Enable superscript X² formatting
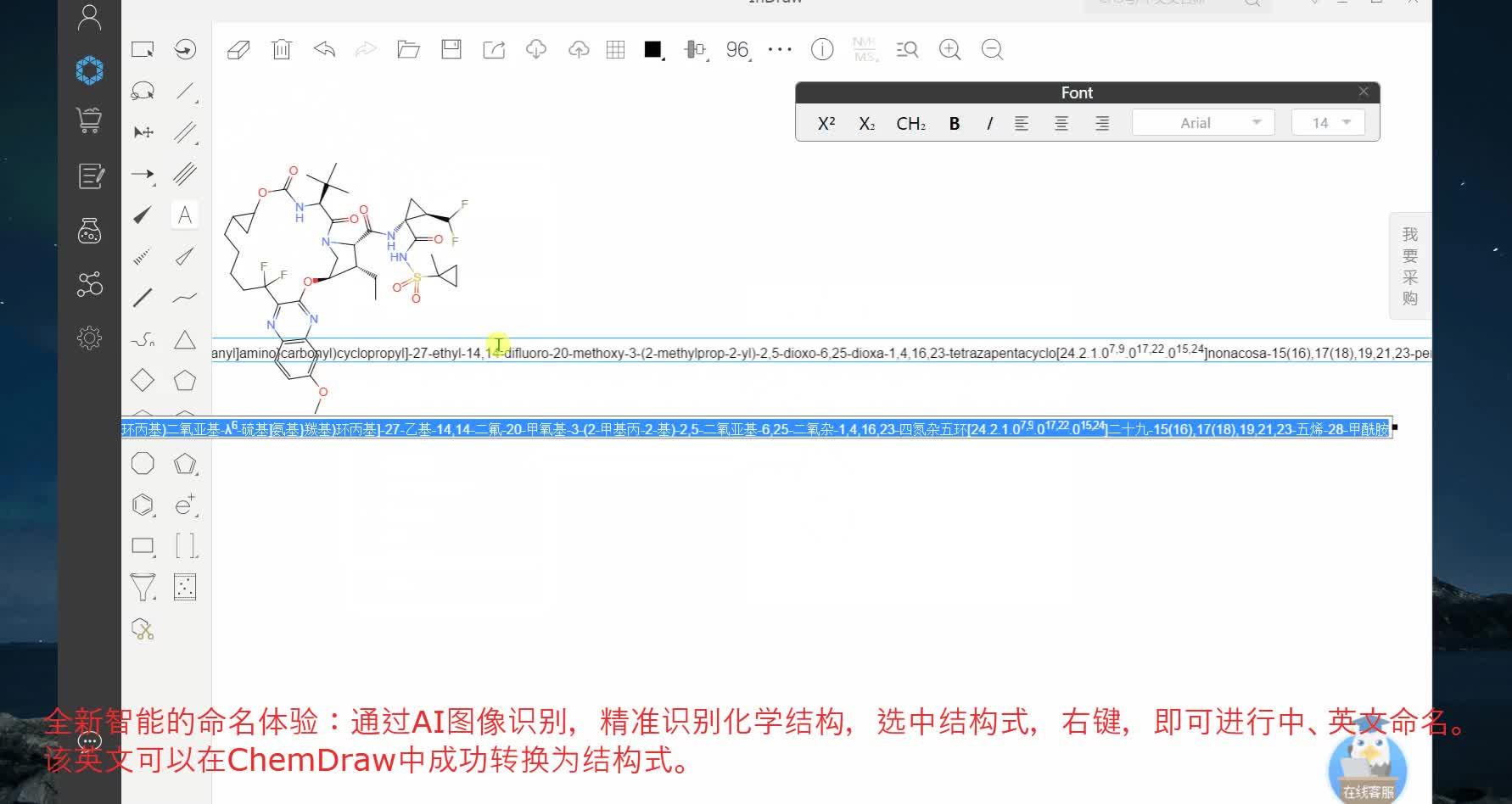This screenshot has height=804, width=1512. pos(824,123)
